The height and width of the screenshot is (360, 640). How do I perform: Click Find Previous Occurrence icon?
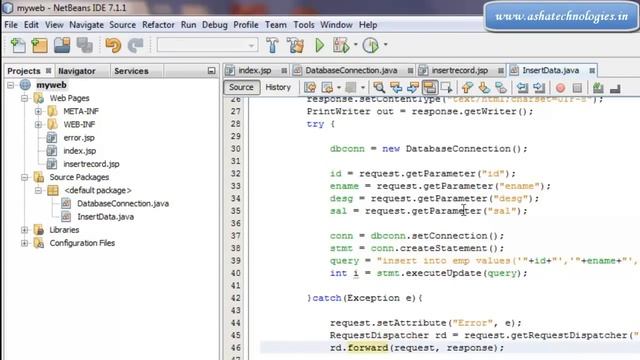coord(396,87)
